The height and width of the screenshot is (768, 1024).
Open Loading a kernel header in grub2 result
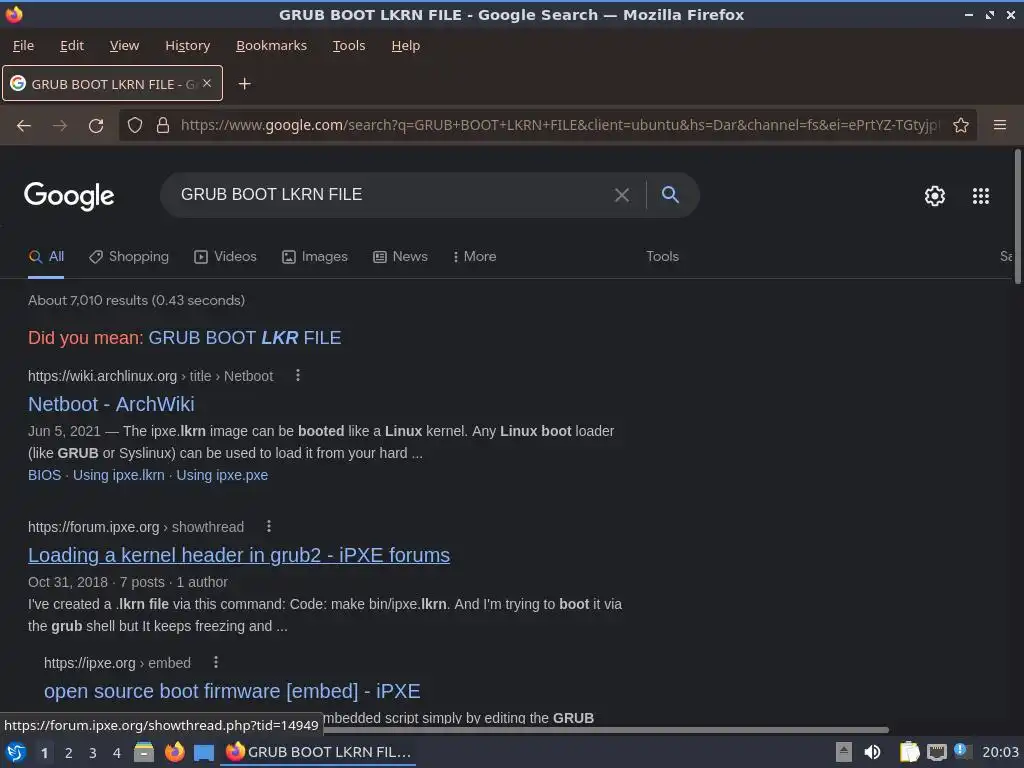coord(239,555)
